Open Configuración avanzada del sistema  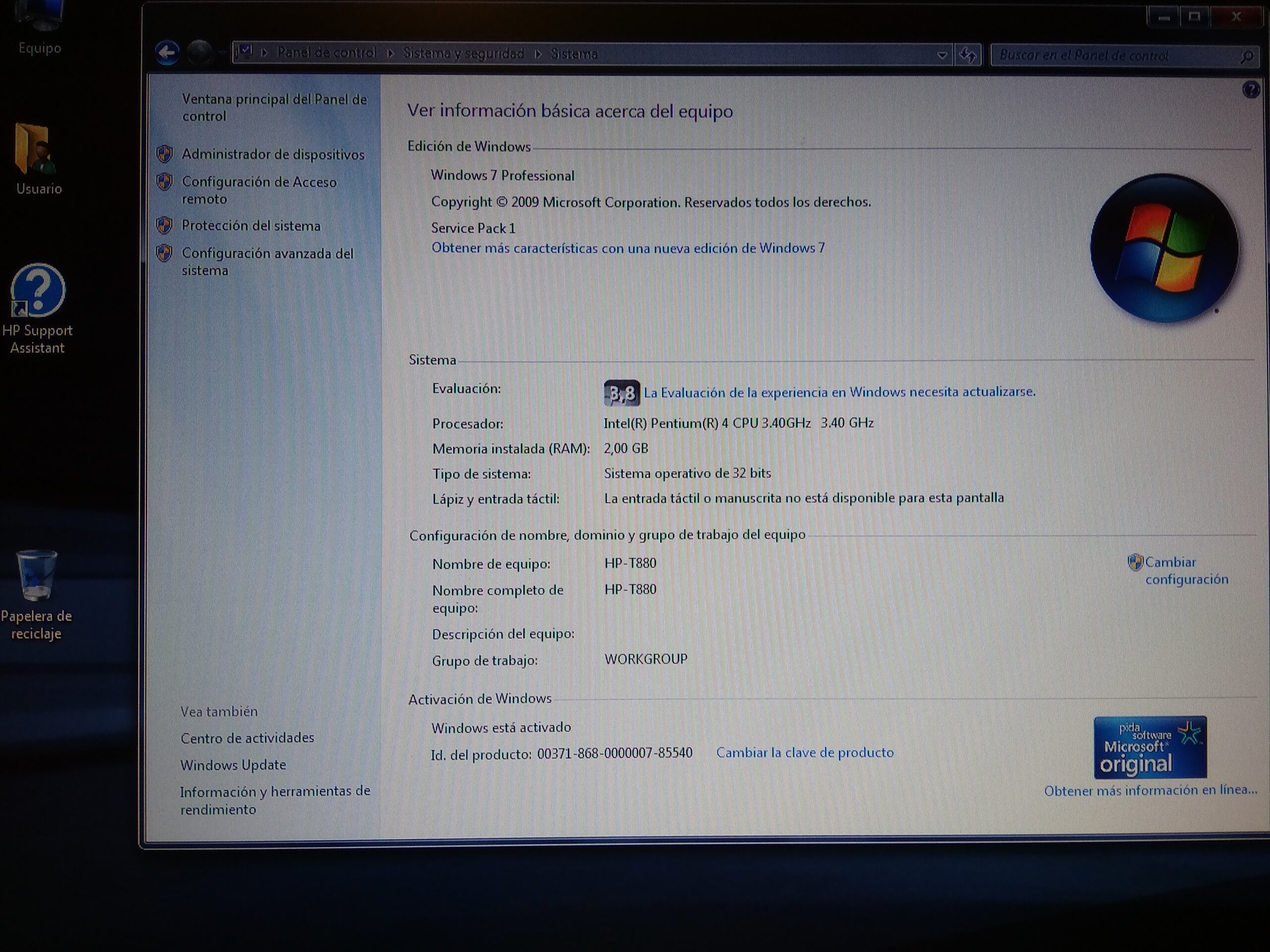tap(267, 262)
